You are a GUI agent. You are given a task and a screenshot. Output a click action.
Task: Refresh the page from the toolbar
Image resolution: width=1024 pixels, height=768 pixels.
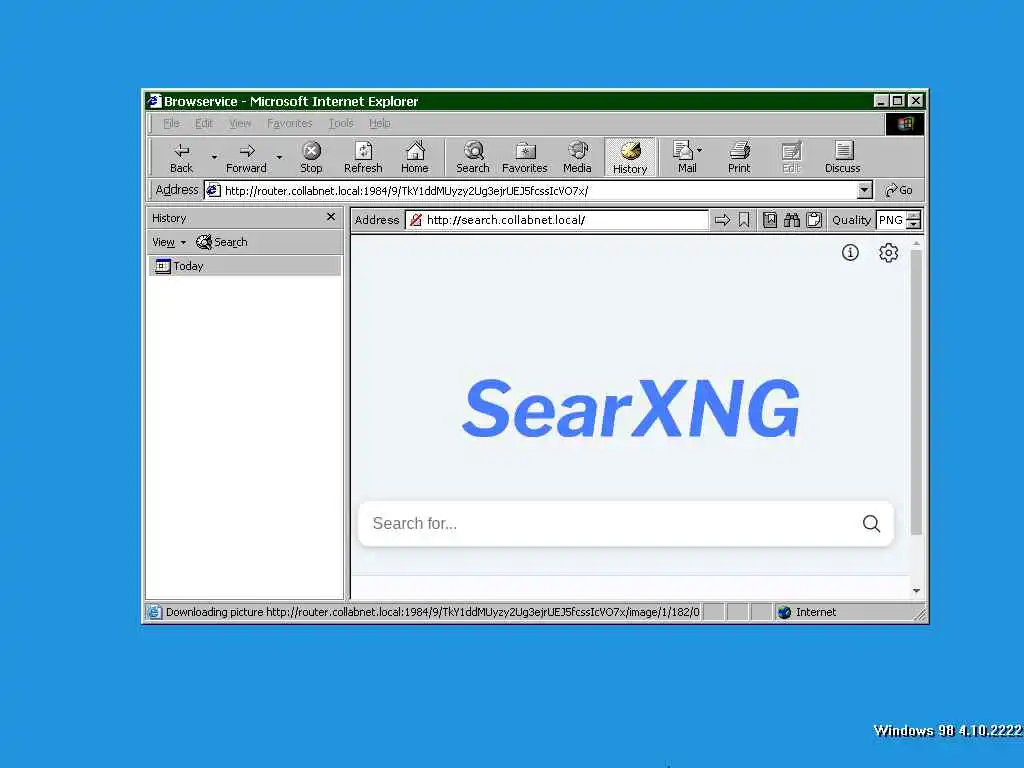[363, 158]
